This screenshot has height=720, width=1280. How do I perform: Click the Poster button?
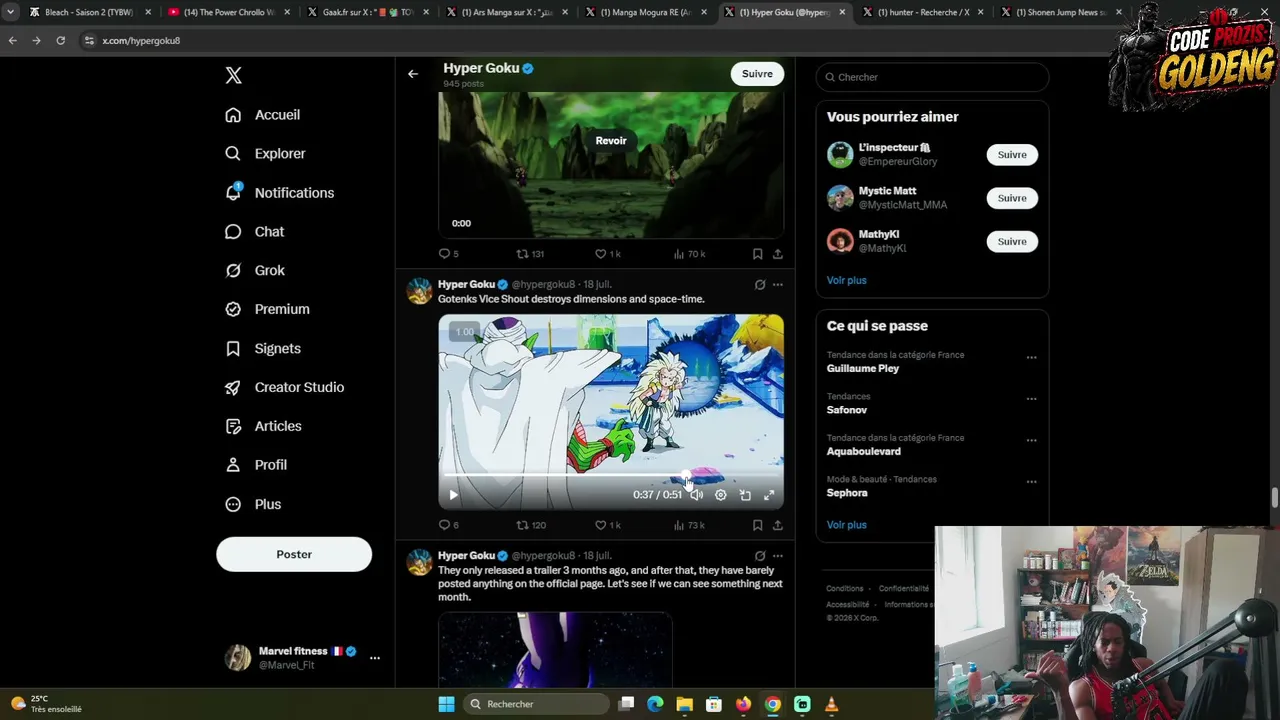tap(294, 555)
